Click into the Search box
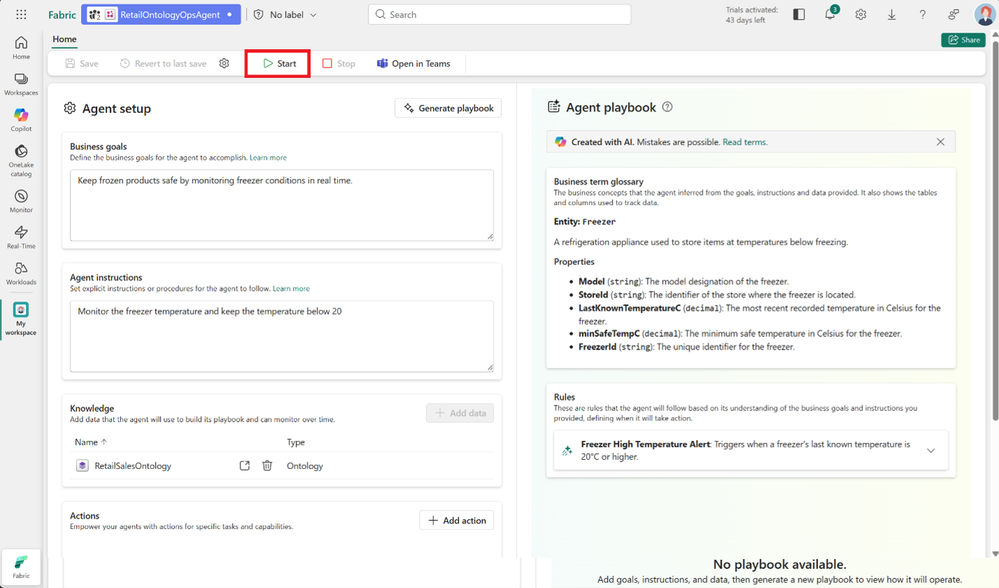Viewport: 999px width, 588px height. 500,14
